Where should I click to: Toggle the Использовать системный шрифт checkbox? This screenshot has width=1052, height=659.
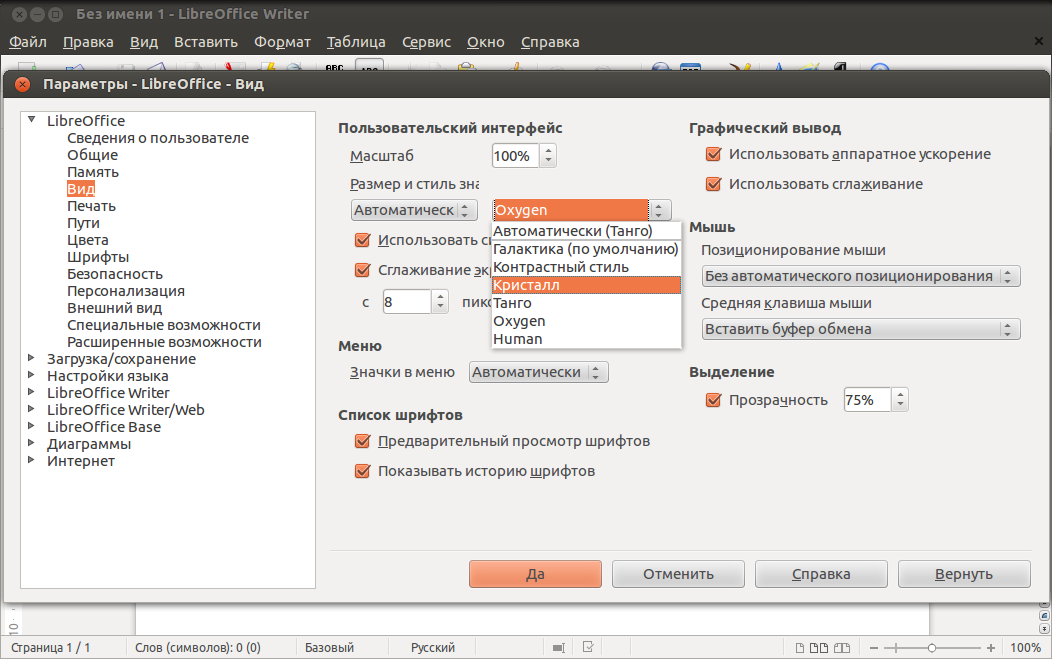click(362, 240)
